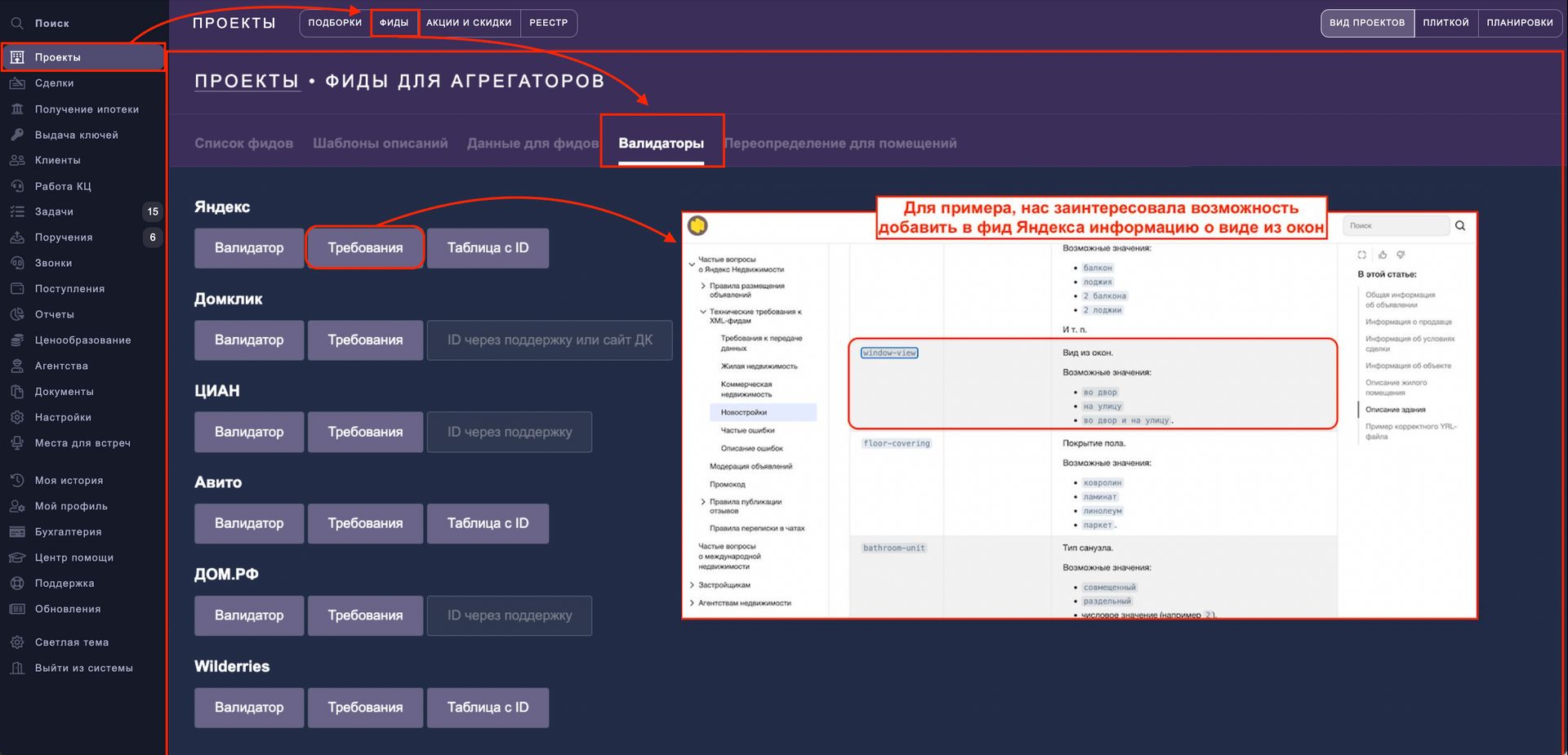Open the Поручения sidebar icon

(17, 238)
